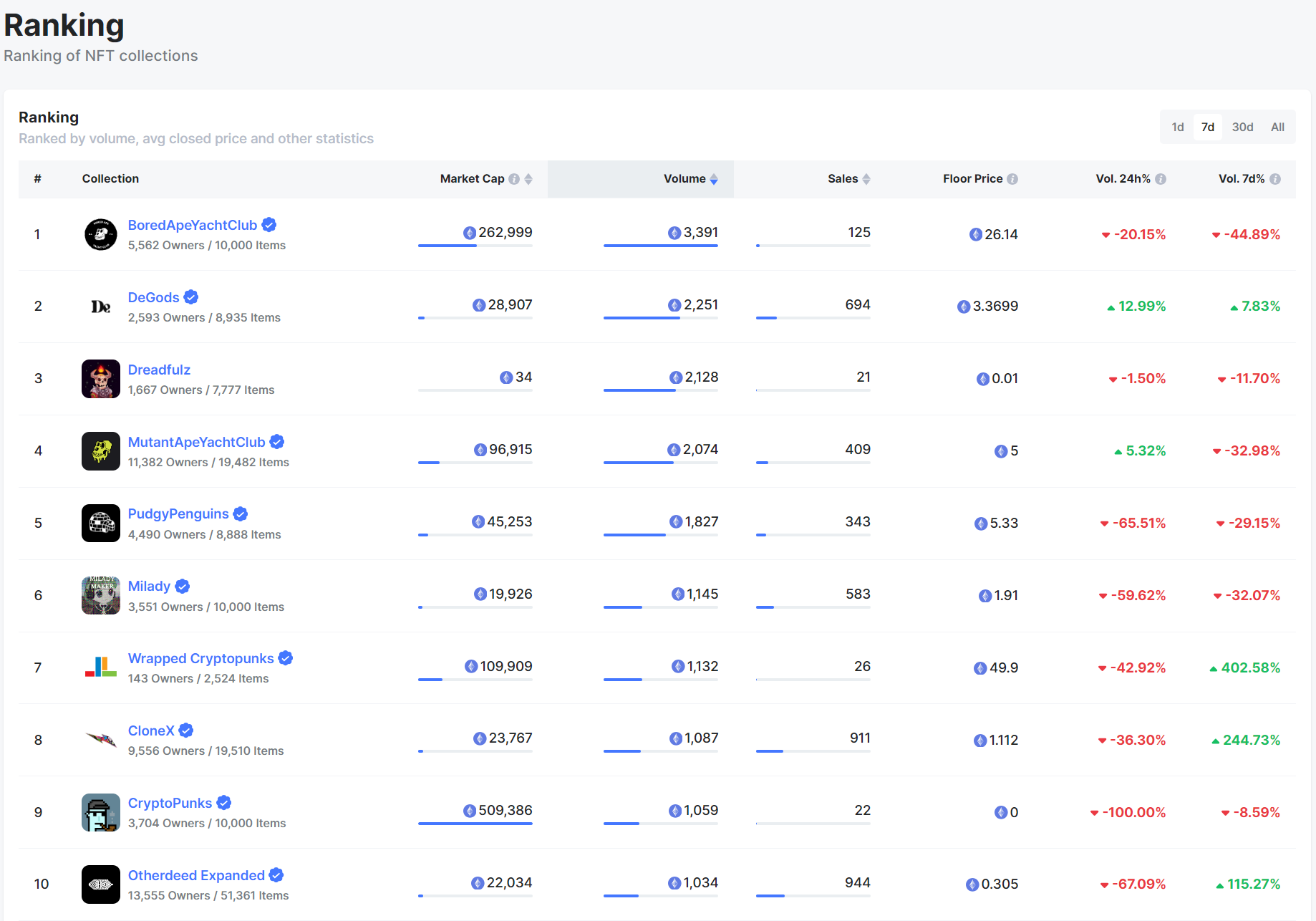Select the All time range option
Viewport: 1316px width, 921px height.
[1277, 127]
